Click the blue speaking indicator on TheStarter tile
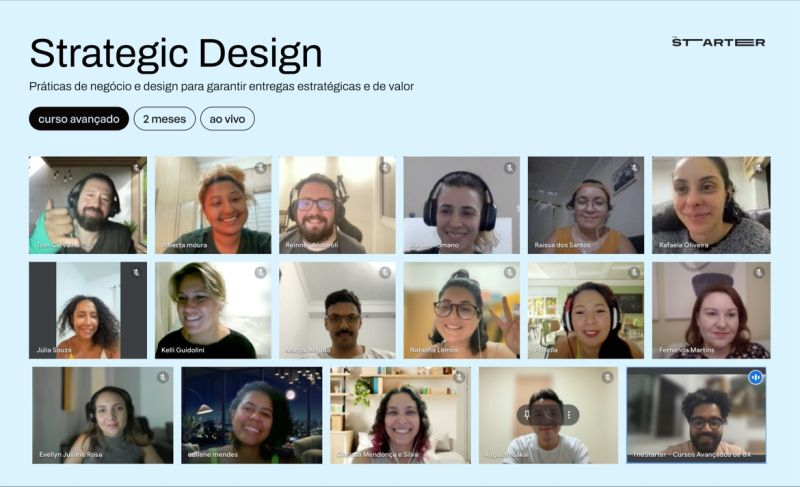800x487 pixels. click(x=756, y=377)
